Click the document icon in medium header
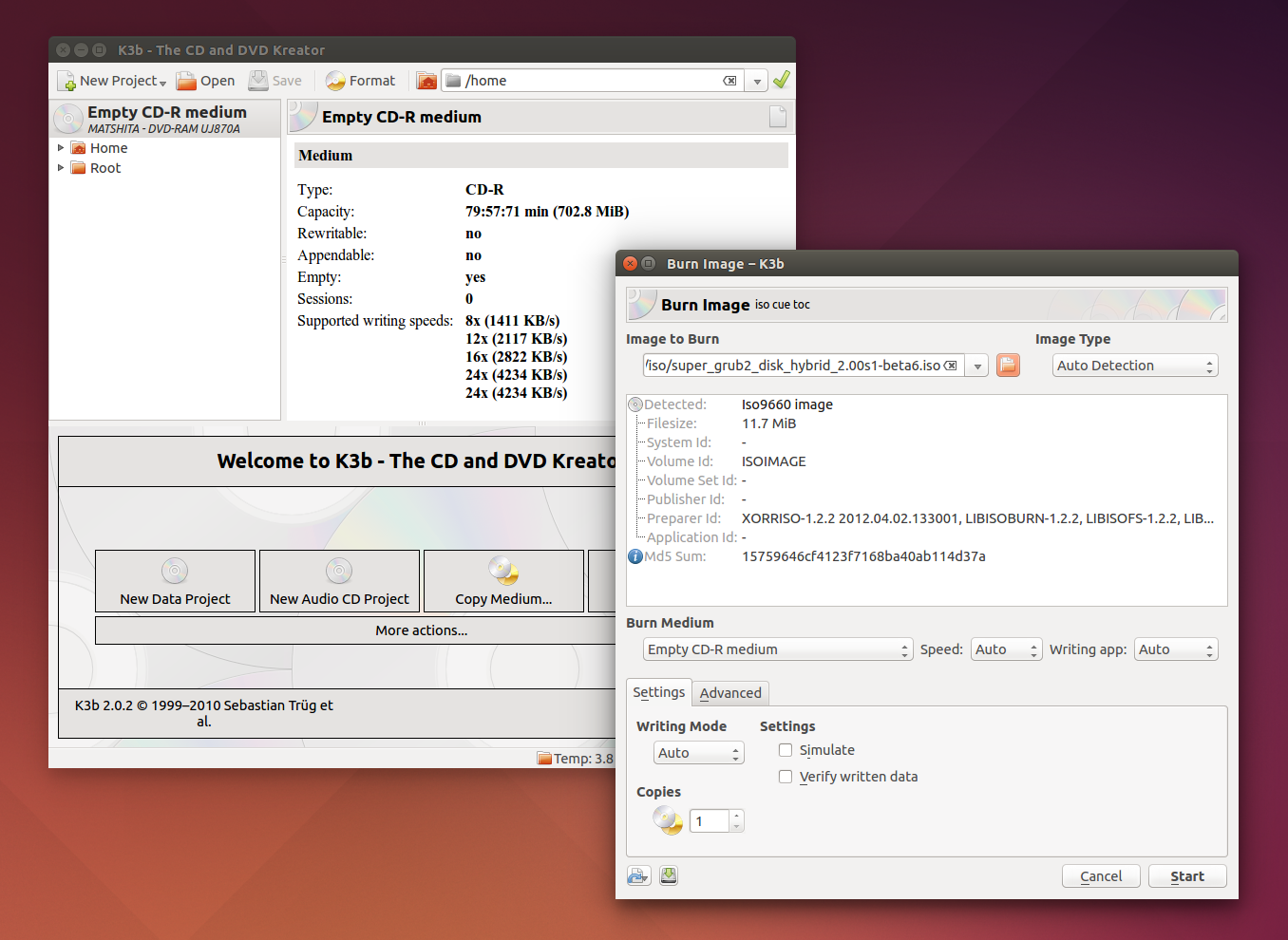Viewport: 1288px width, 940px height. (778, 117)
